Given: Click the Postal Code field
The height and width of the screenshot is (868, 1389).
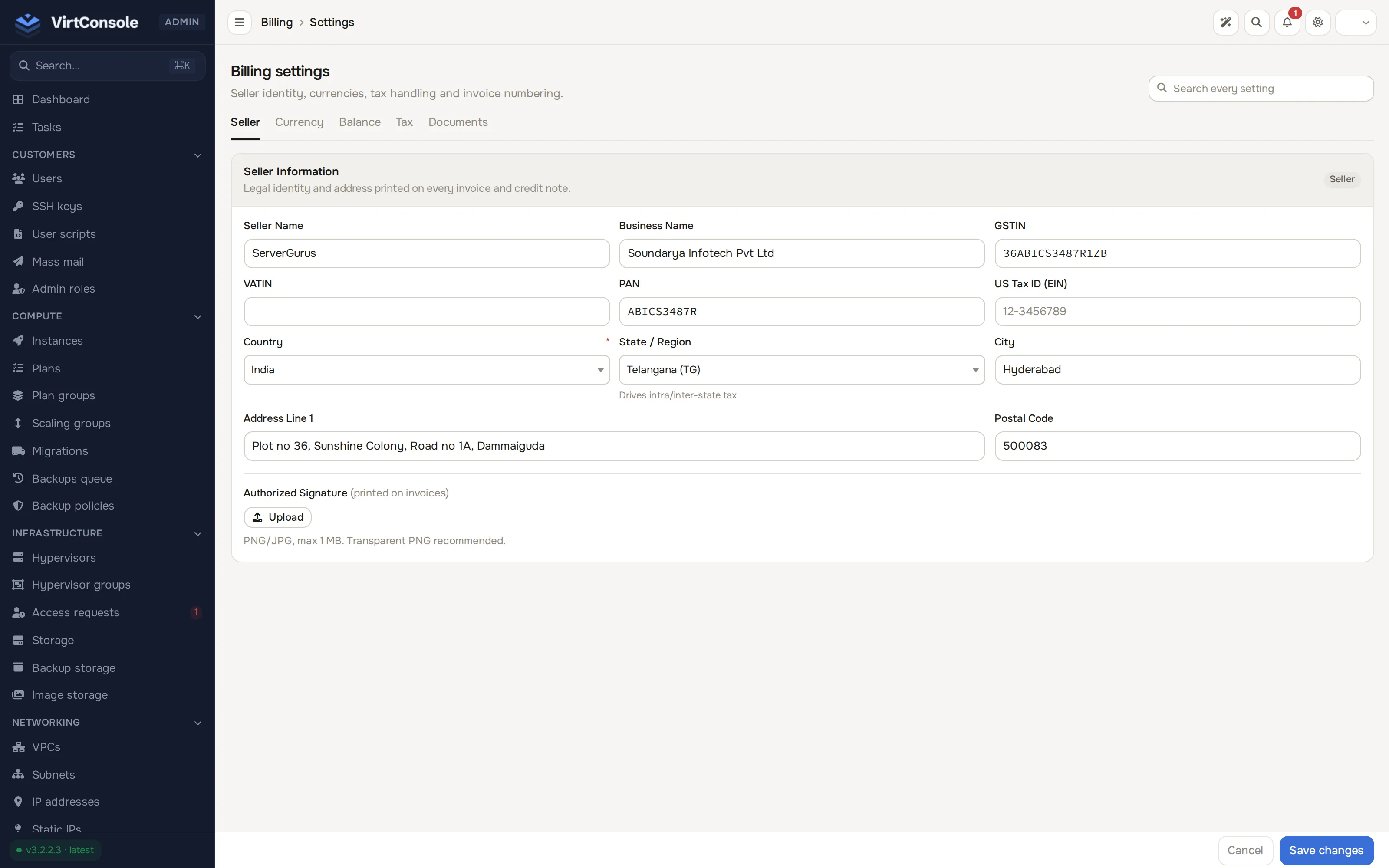Looking at the screenshot, I should 1177,446.
